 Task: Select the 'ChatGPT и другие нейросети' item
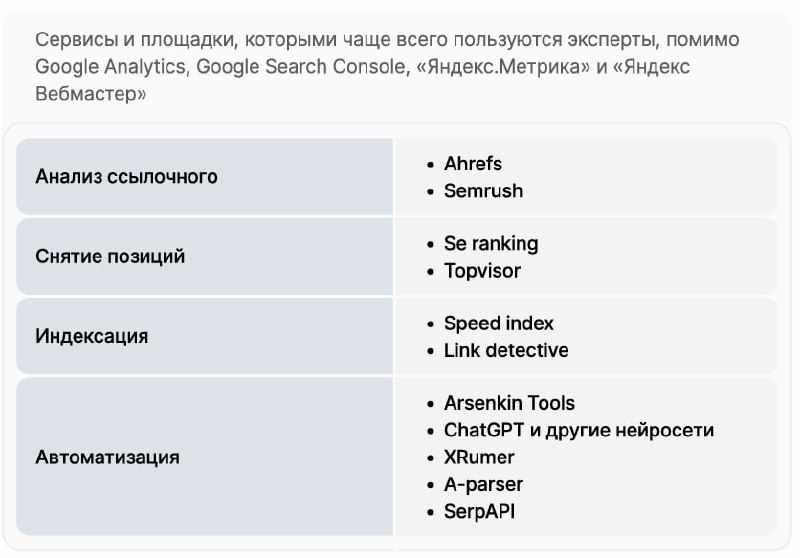pos(578,430)
